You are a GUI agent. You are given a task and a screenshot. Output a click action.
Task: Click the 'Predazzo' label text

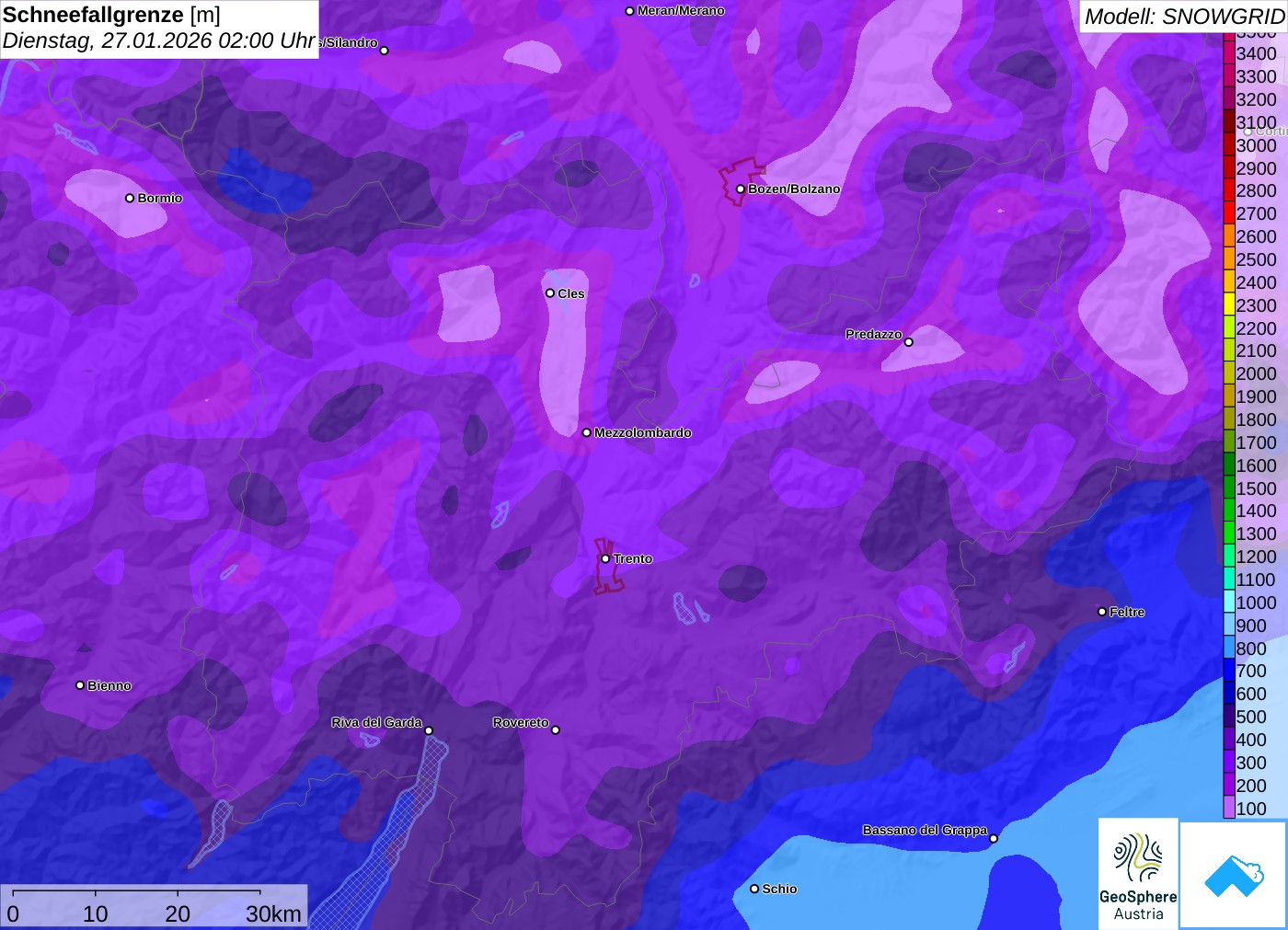click(x=874, y=334)
